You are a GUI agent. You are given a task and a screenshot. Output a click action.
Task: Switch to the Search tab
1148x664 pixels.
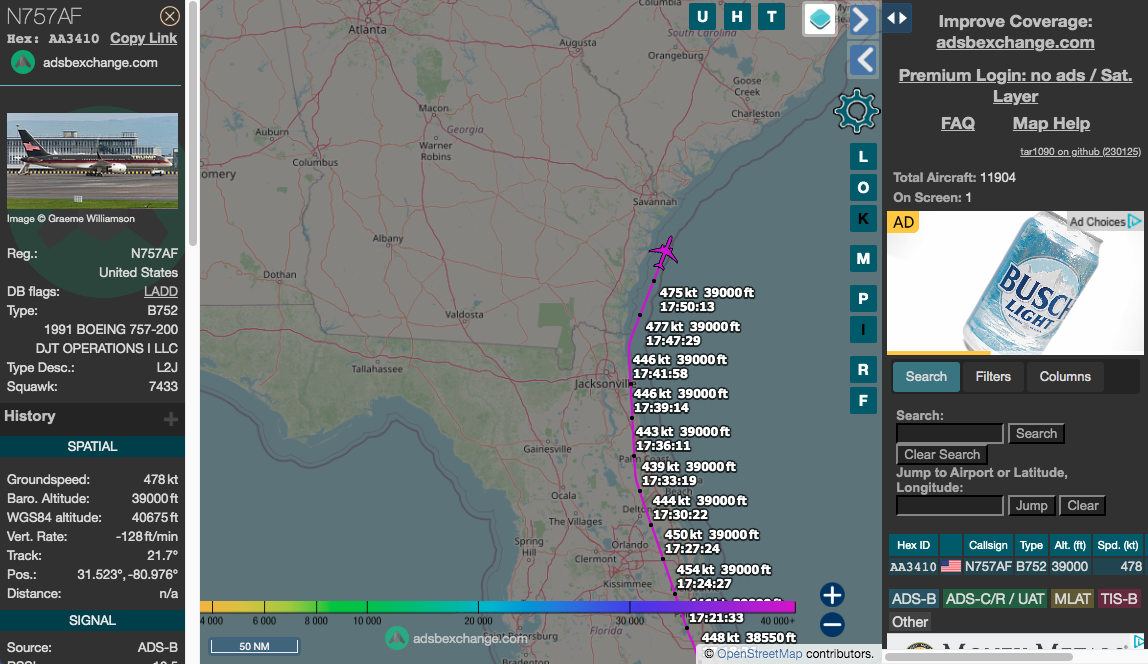coord(926,376)
